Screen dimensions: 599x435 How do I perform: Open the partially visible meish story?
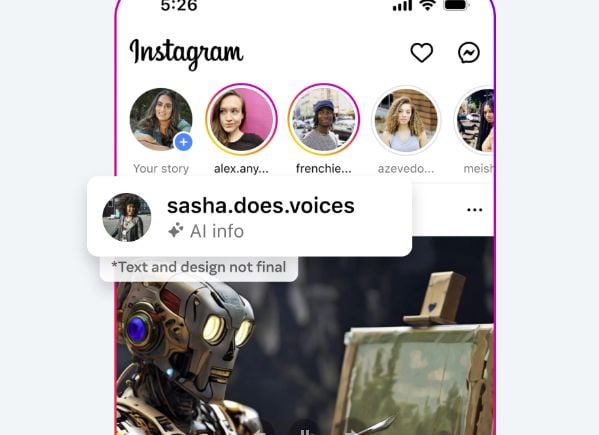pyautogui.click(x=474, y=120)
